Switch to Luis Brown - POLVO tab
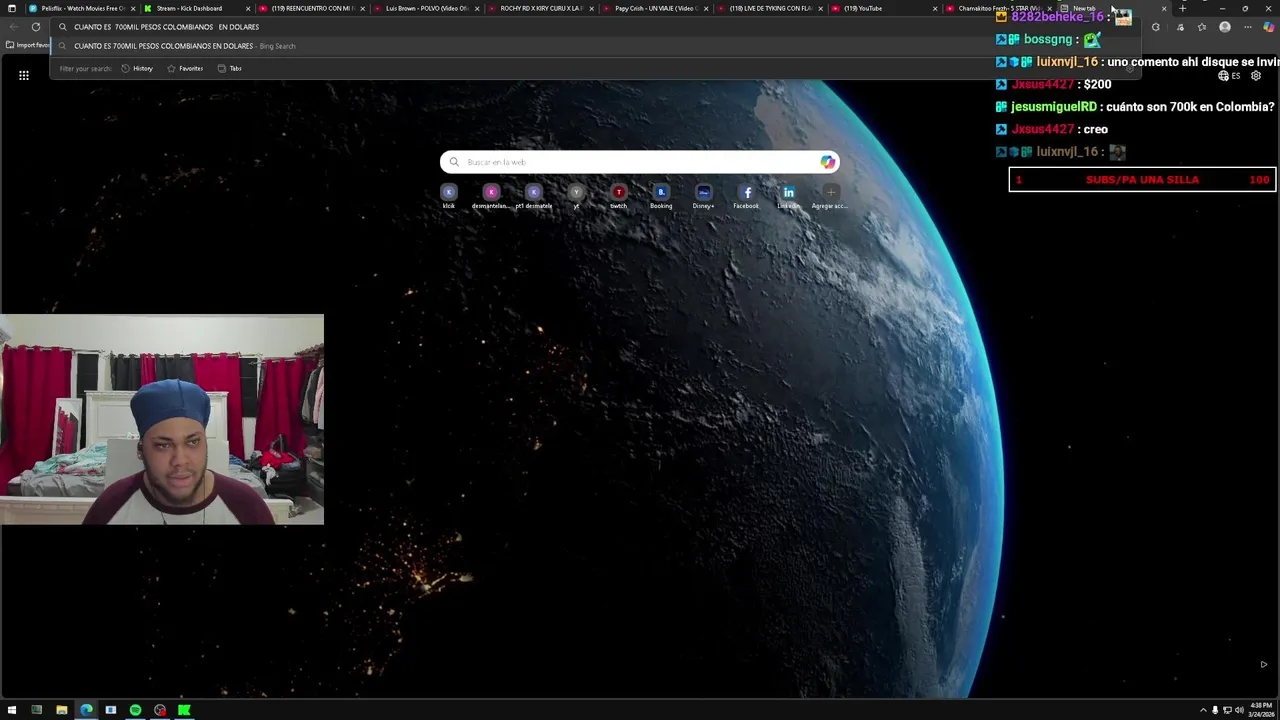Screen dimensions: 1280x720 425,8
